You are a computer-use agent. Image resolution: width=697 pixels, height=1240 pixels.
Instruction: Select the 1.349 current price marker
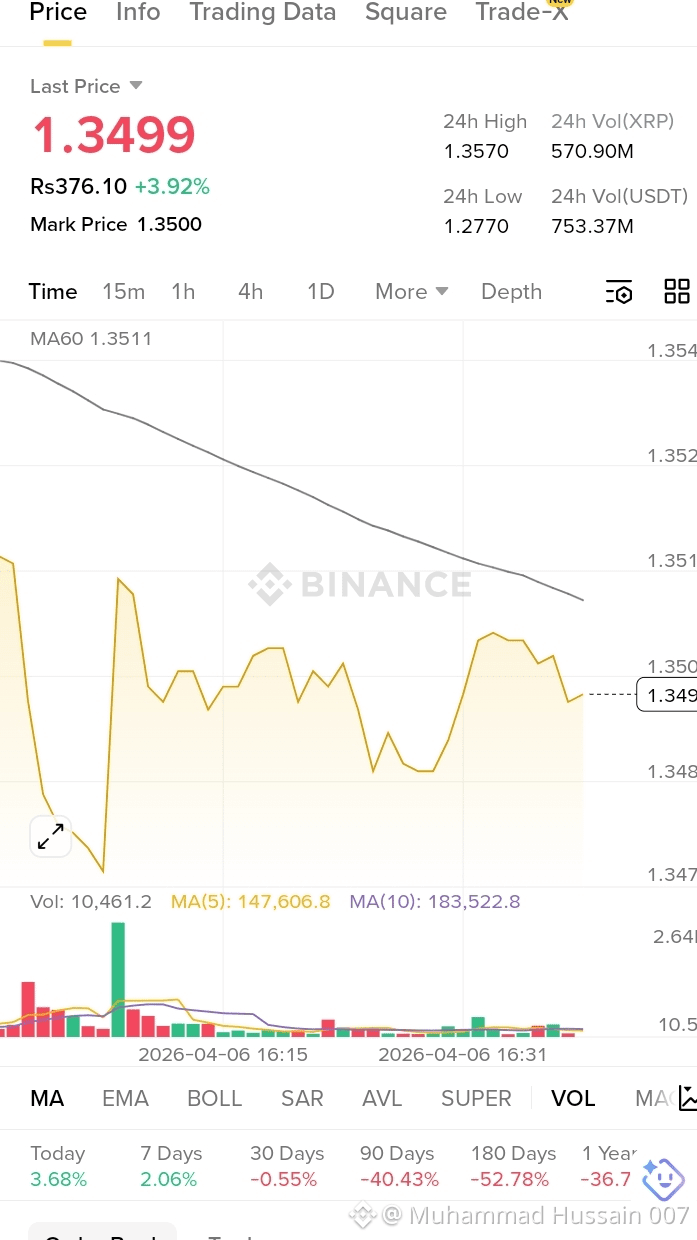click(667, 694)
